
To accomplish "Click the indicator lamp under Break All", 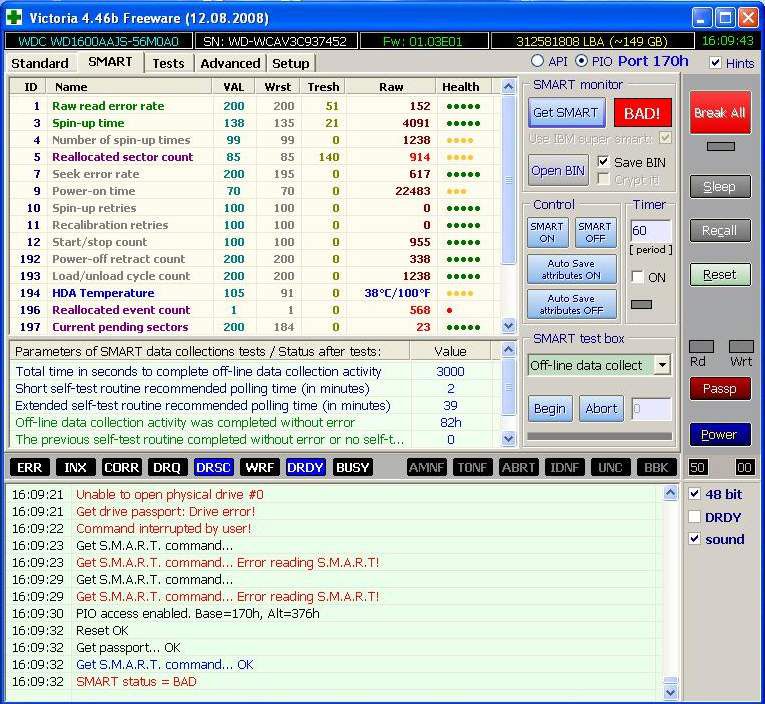I will pos(721,146).
